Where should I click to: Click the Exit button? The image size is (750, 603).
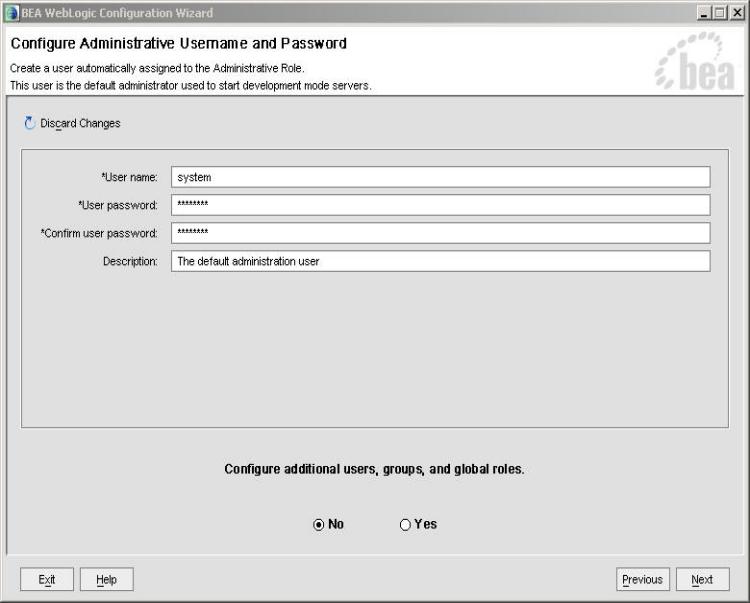pyautogui.click(x=47, y=579)
